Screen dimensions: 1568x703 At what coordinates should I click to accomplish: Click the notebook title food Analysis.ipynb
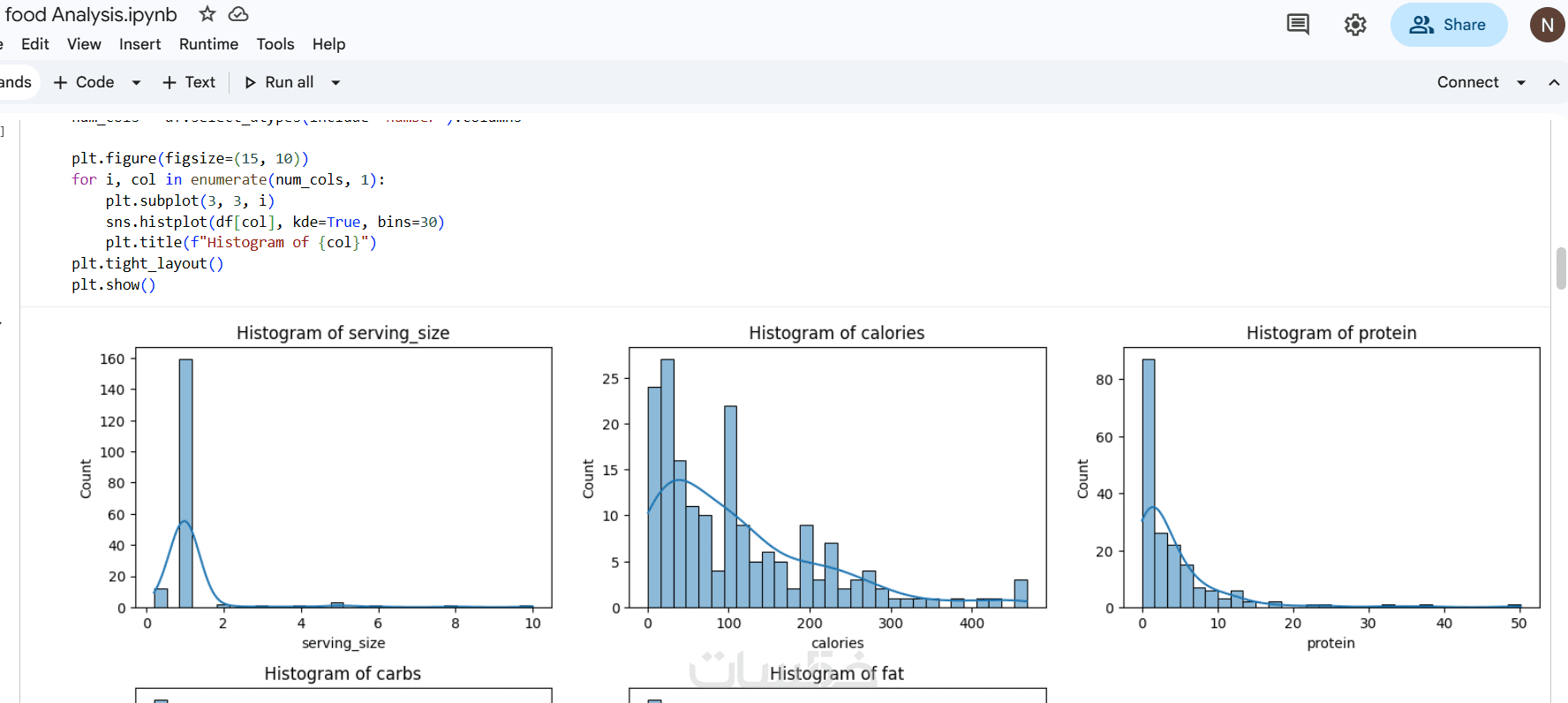tap(91, 14)
